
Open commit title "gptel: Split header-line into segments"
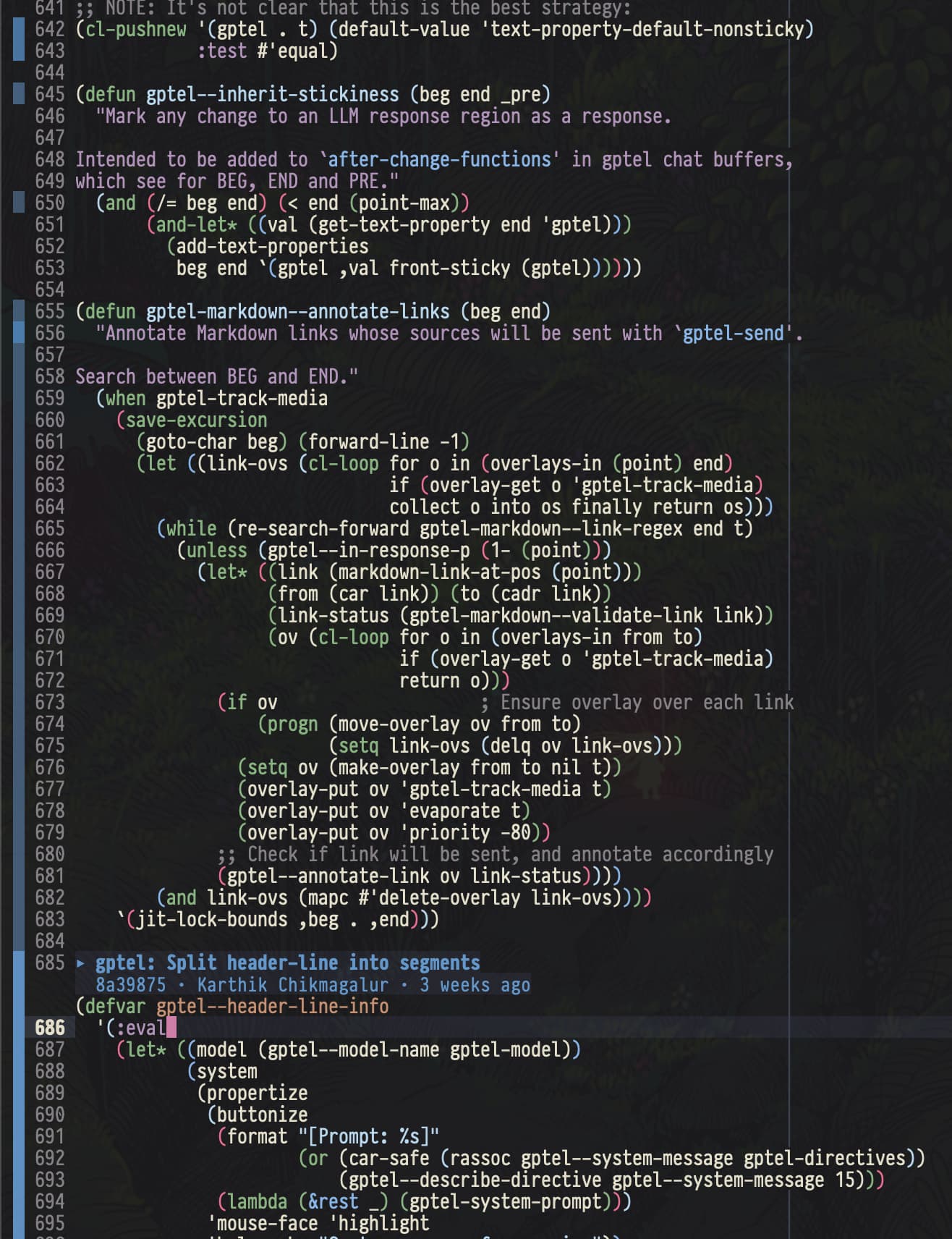point(287,963)
